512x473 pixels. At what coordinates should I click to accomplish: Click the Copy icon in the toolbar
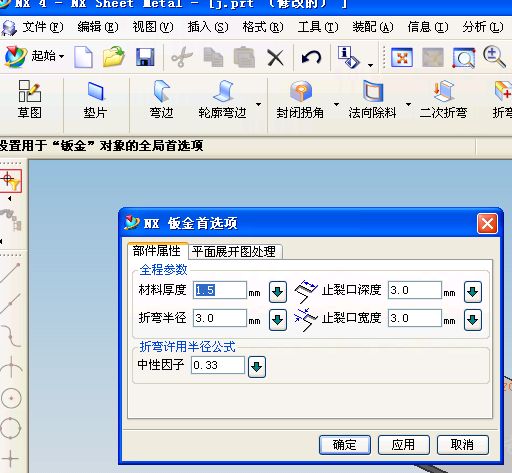pos(213,57)
